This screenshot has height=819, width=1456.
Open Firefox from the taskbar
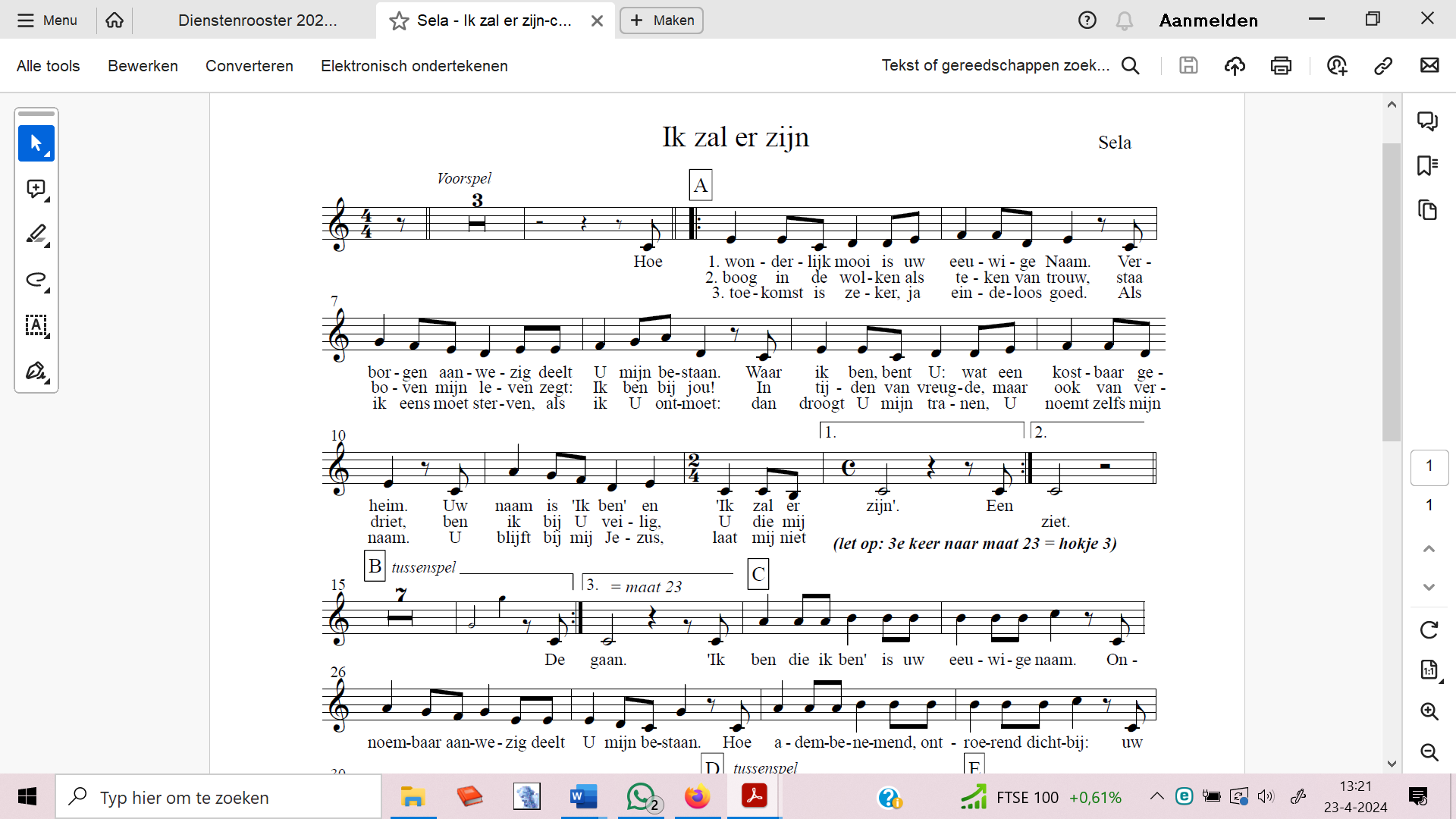697,797
